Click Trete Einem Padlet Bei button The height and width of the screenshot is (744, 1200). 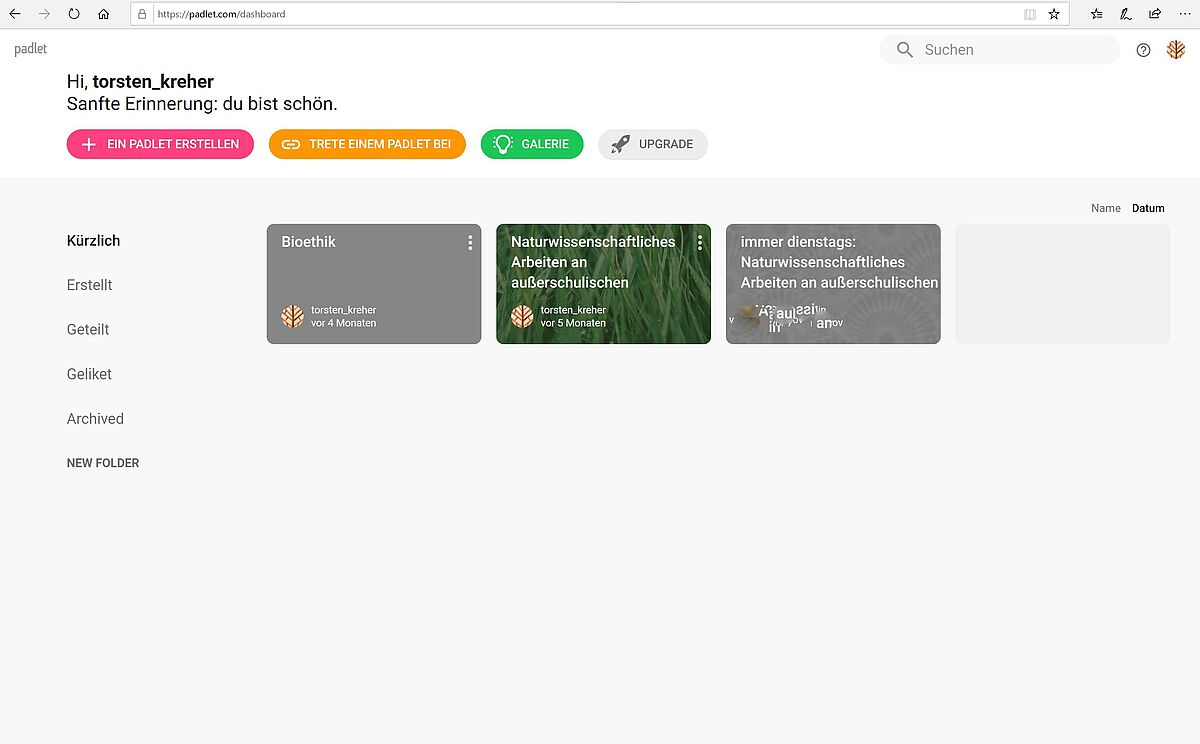(x=367, y=144)
